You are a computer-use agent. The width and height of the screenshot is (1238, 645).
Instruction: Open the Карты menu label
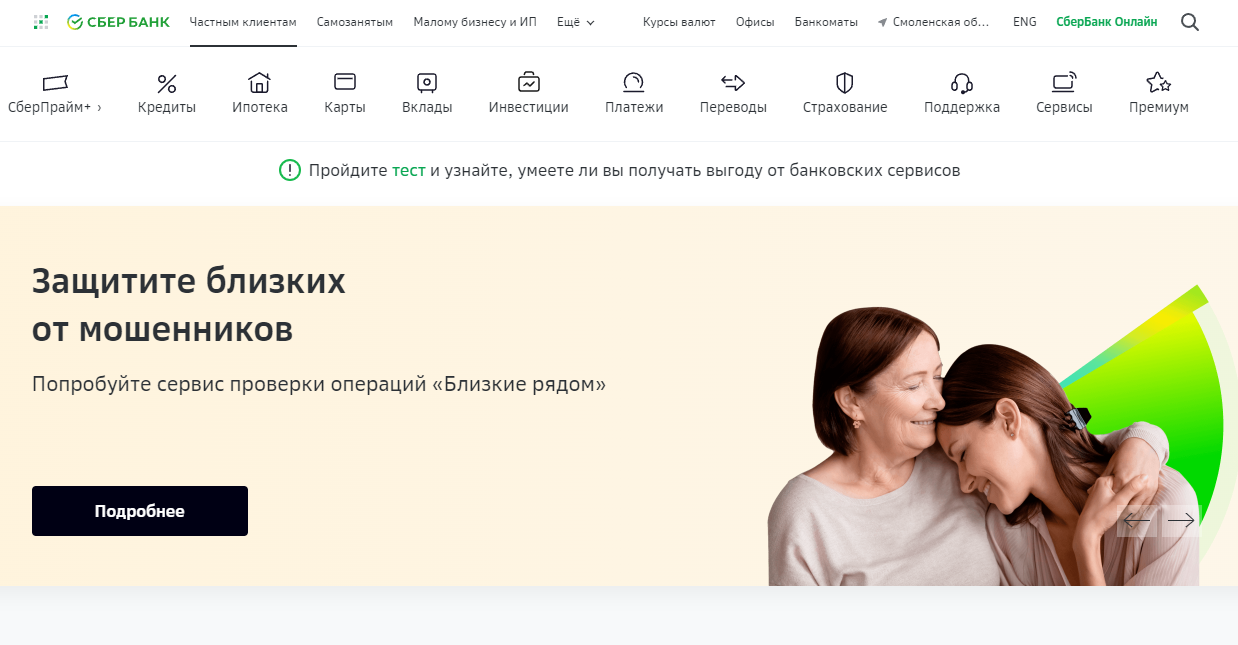tap(345, 107)
